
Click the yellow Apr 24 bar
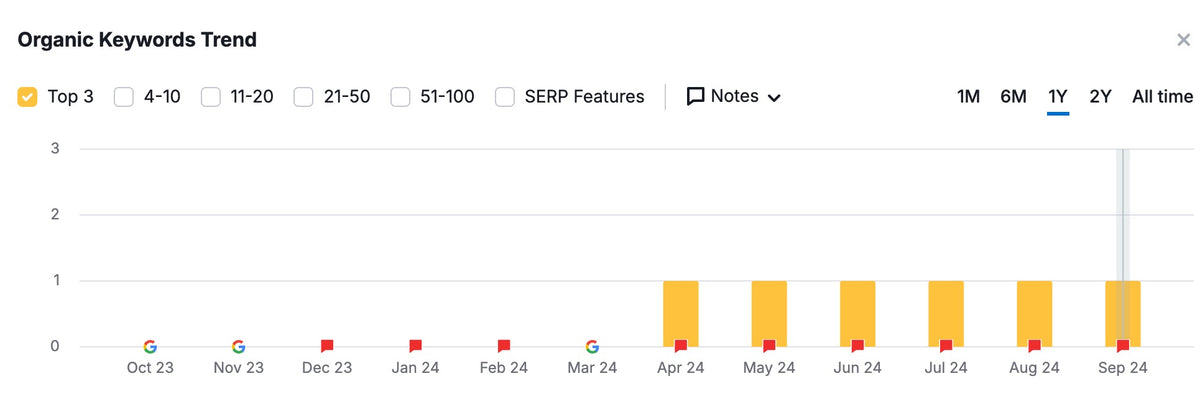point(681,313)
